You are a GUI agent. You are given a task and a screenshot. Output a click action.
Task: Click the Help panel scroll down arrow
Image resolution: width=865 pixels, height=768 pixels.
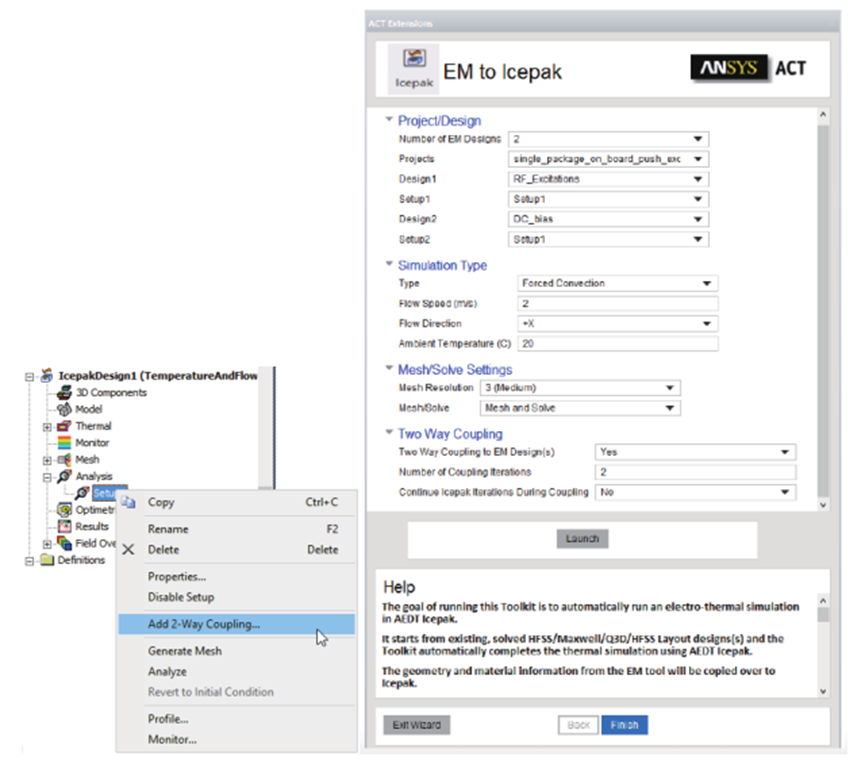(x=823, y=691)
